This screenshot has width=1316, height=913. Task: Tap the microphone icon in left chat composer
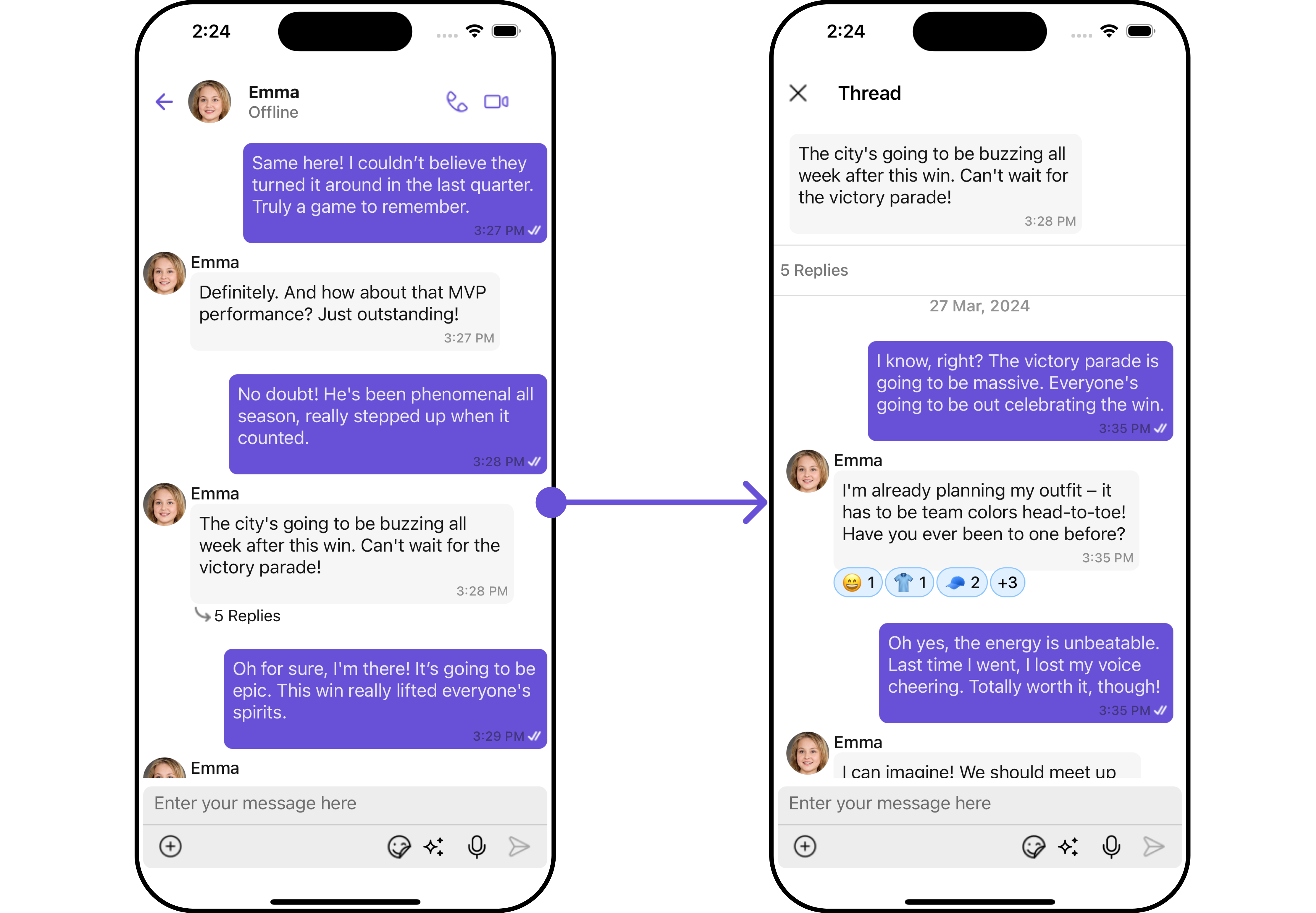pos(476,847)
